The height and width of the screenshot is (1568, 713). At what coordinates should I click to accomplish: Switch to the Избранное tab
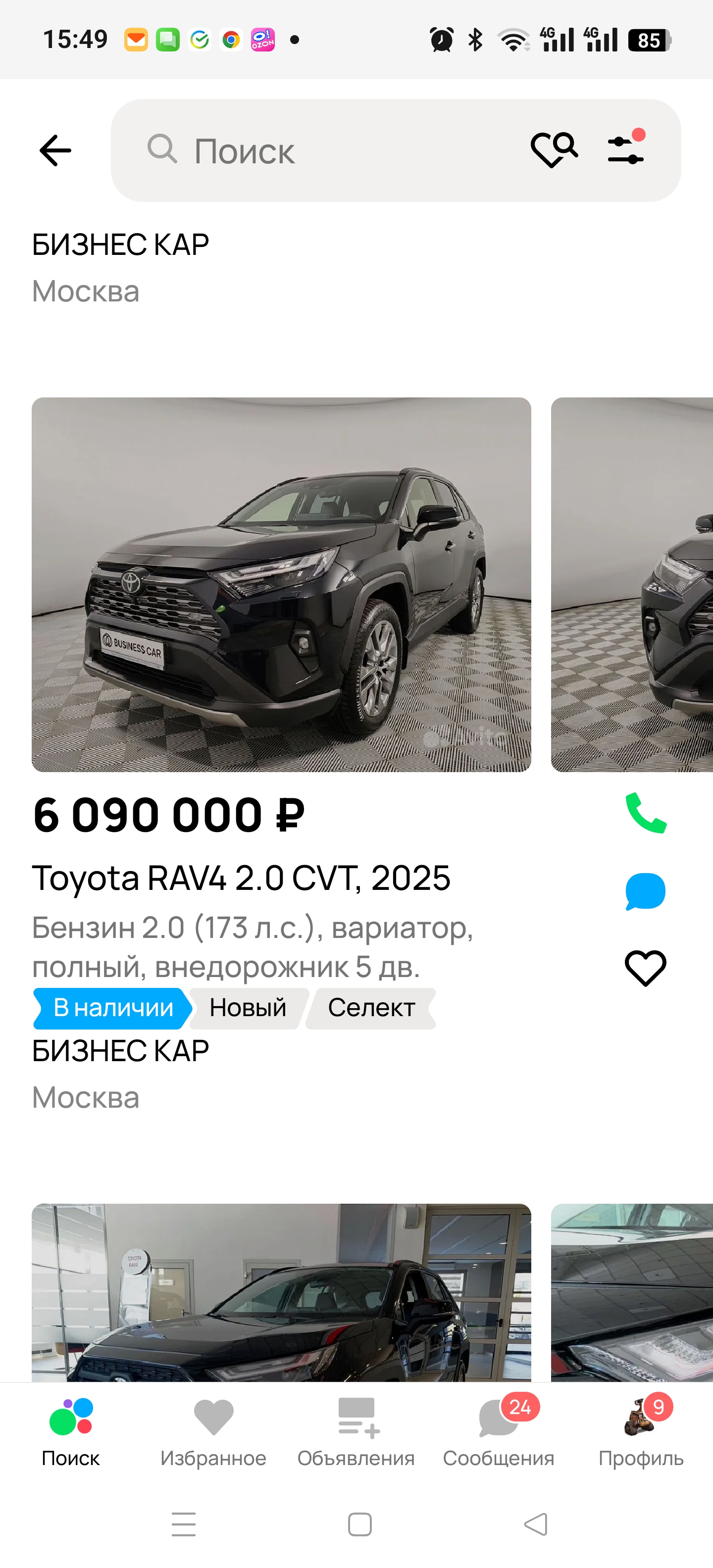pos(213,1433)
